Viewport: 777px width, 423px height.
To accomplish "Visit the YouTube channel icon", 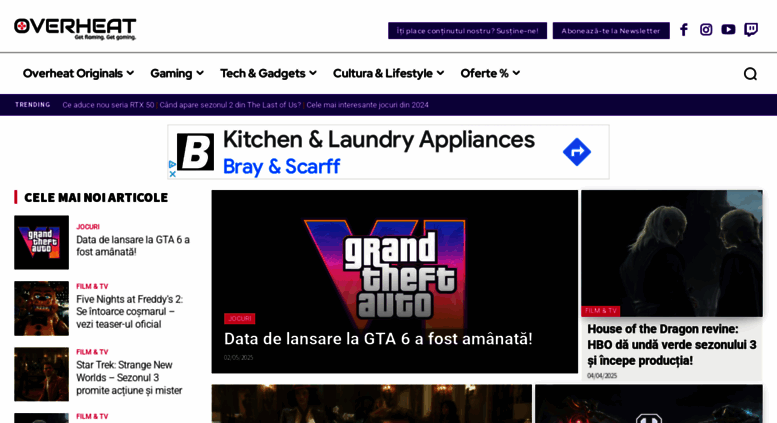I will click(728, 30).
